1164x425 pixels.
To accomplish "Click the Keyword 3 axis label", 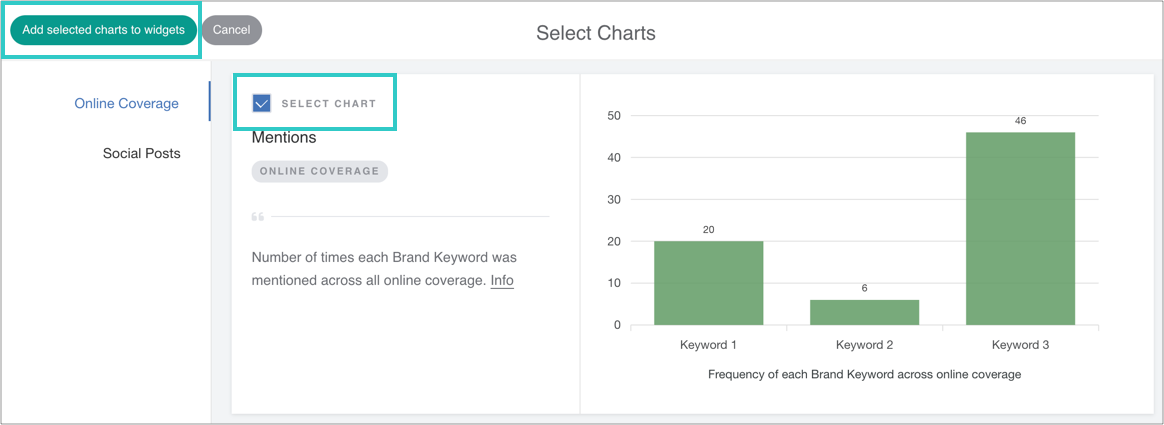I will [x=1020, y=345].
